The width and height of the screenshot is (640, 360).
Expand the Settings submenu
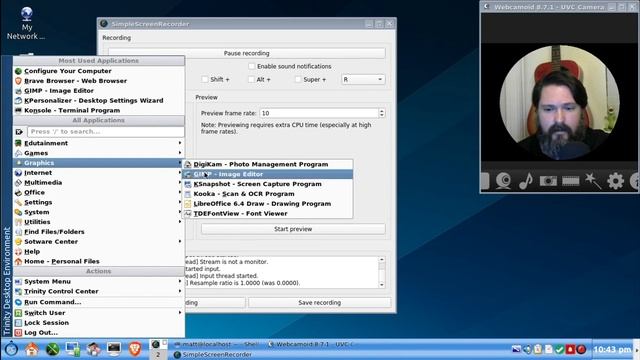click(x=99, y=202)
